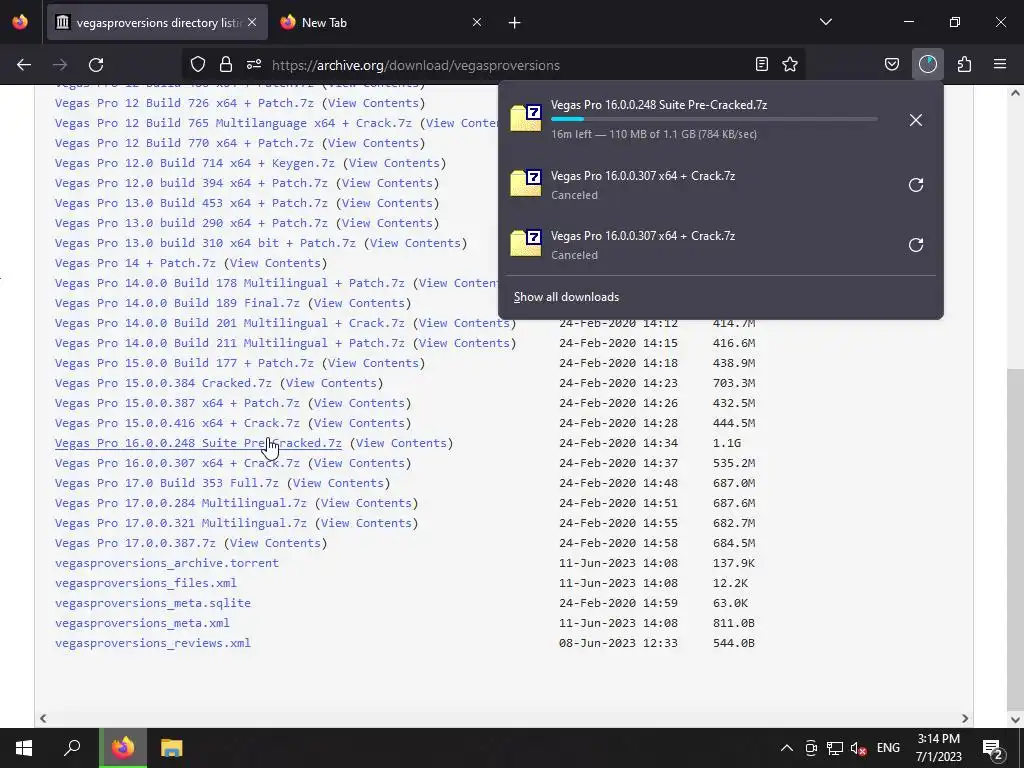This screenshot has width=1024, height=768.
Task: Open vegasproversions_files.xml link
Action: [146, 583]
